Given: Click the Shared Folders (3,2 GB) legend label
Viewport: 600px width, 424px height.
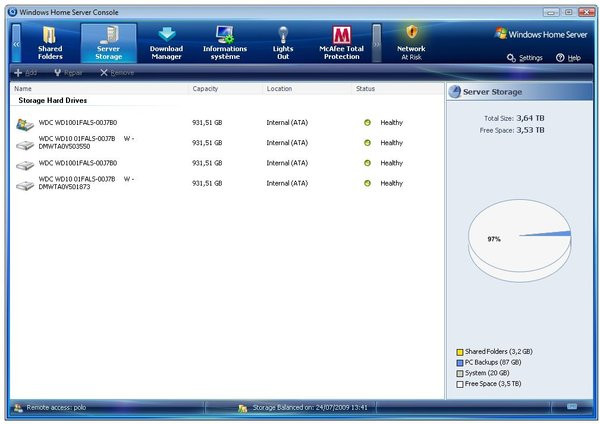Looking at the screenshot, I should click(499, 351).
